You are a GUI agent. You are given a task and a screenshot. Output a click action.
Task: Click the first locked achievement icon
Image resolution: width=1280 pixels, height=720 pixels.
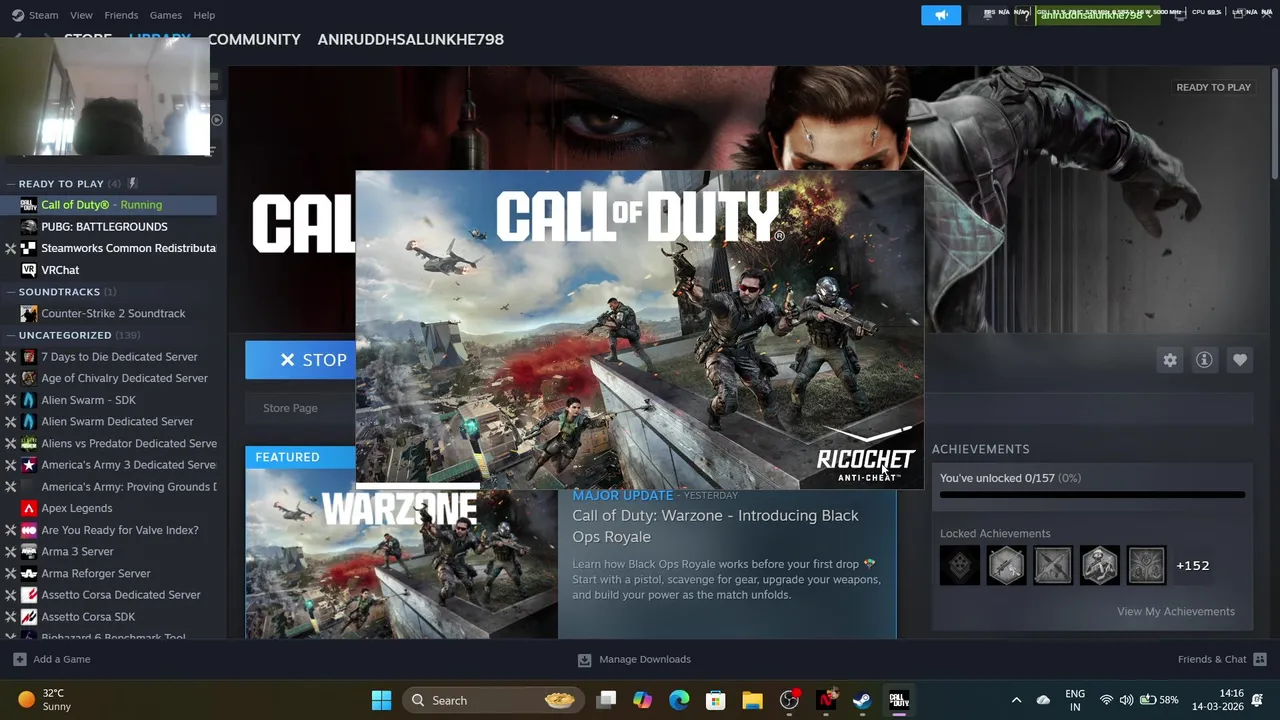[960, 566]
